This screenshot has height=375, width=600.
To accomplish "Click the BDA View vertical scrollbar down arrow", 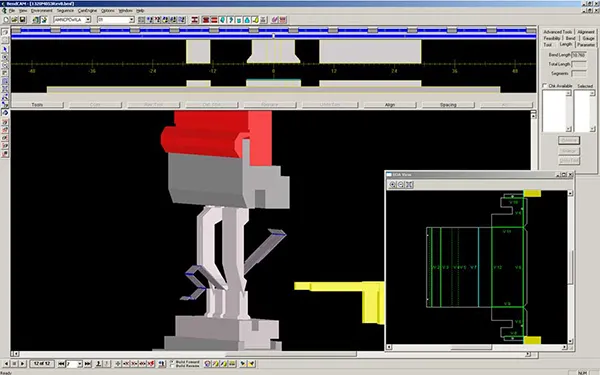I will pos(570,341).
